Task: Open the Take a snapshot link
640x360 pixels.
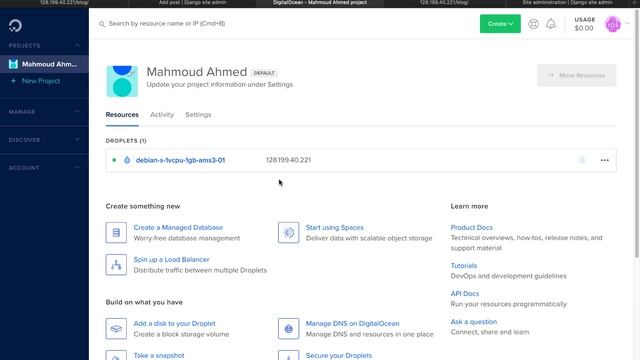Action: pyautogui.click(x=159, y=356)
